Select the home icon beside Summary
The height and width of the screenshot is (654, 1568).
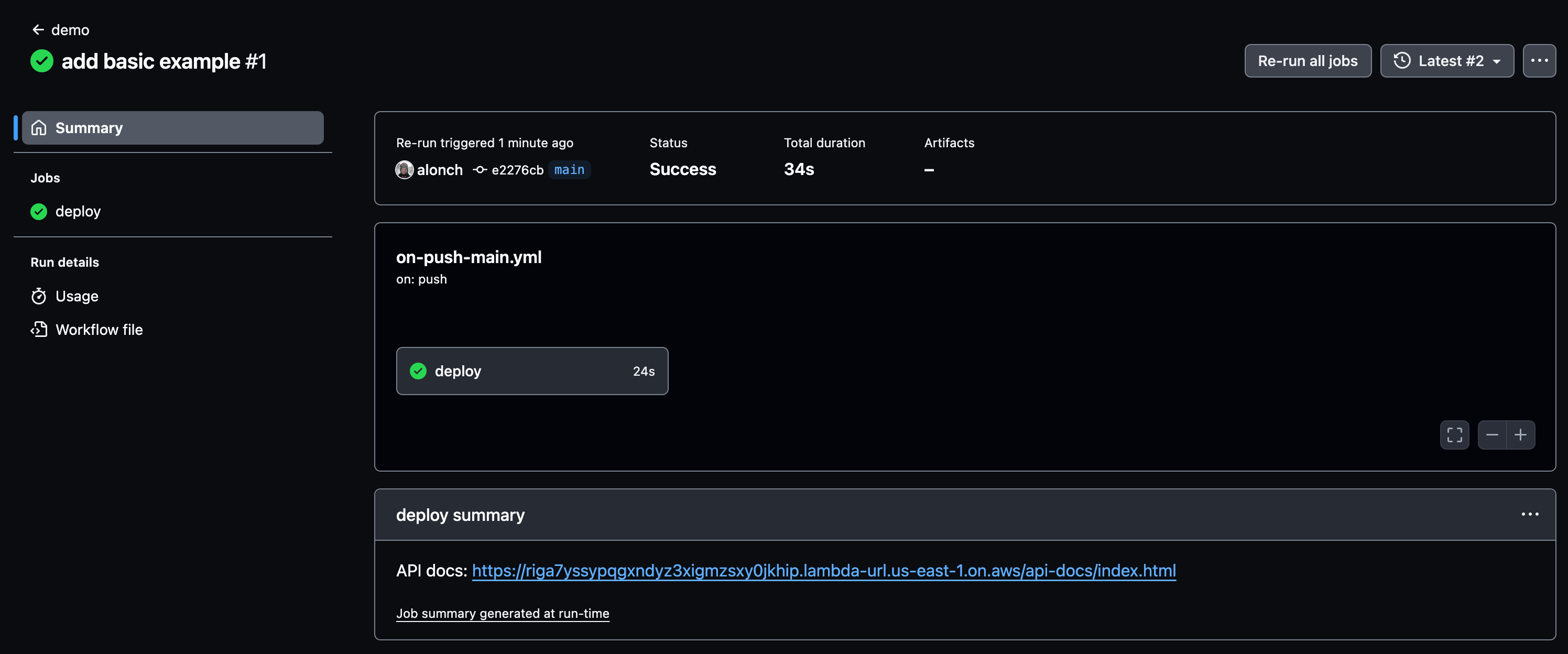pyautogui.click(x=39, y=128)
